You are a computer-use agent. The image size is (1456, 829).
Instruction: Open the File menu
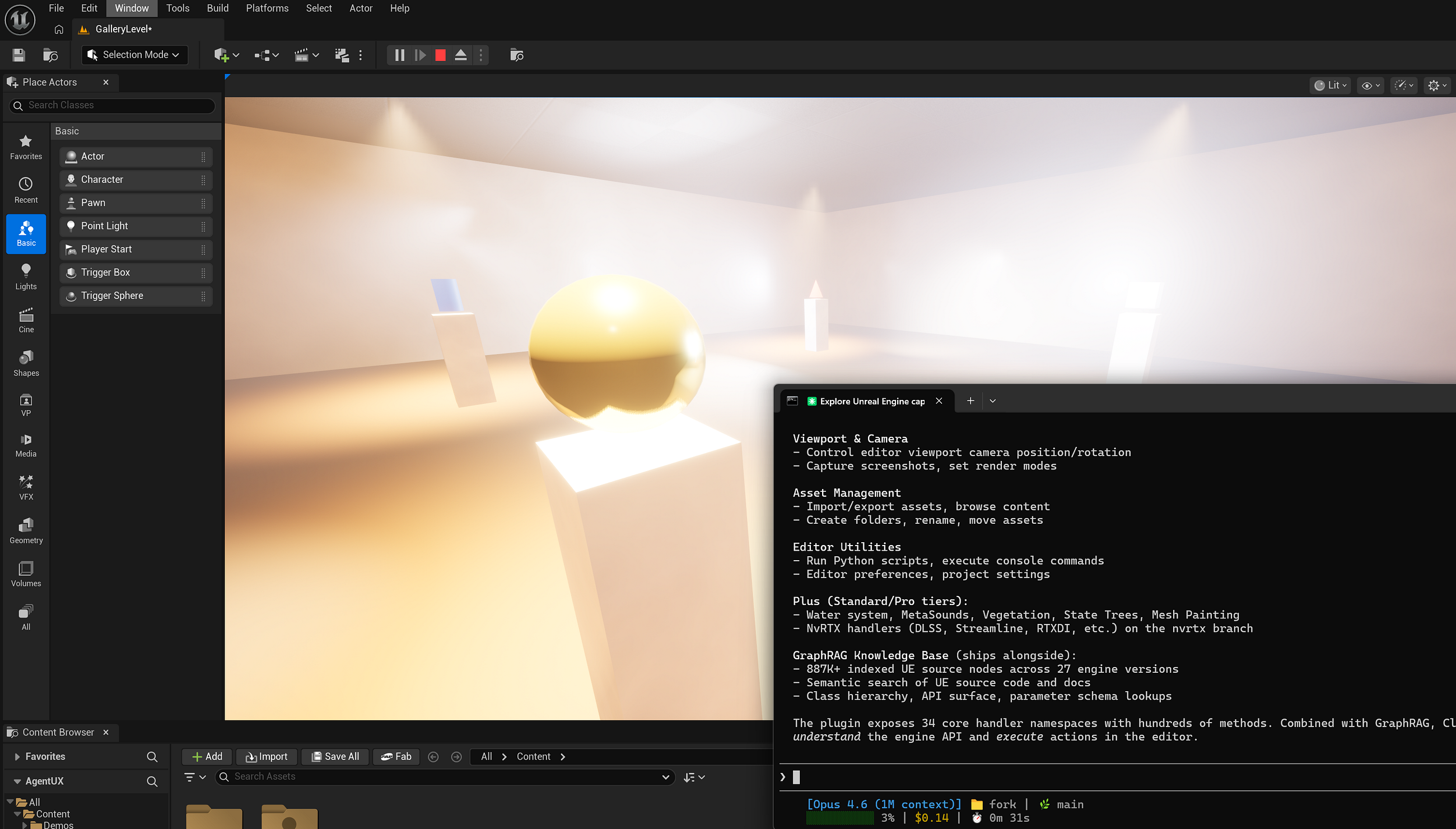(56, 8)
